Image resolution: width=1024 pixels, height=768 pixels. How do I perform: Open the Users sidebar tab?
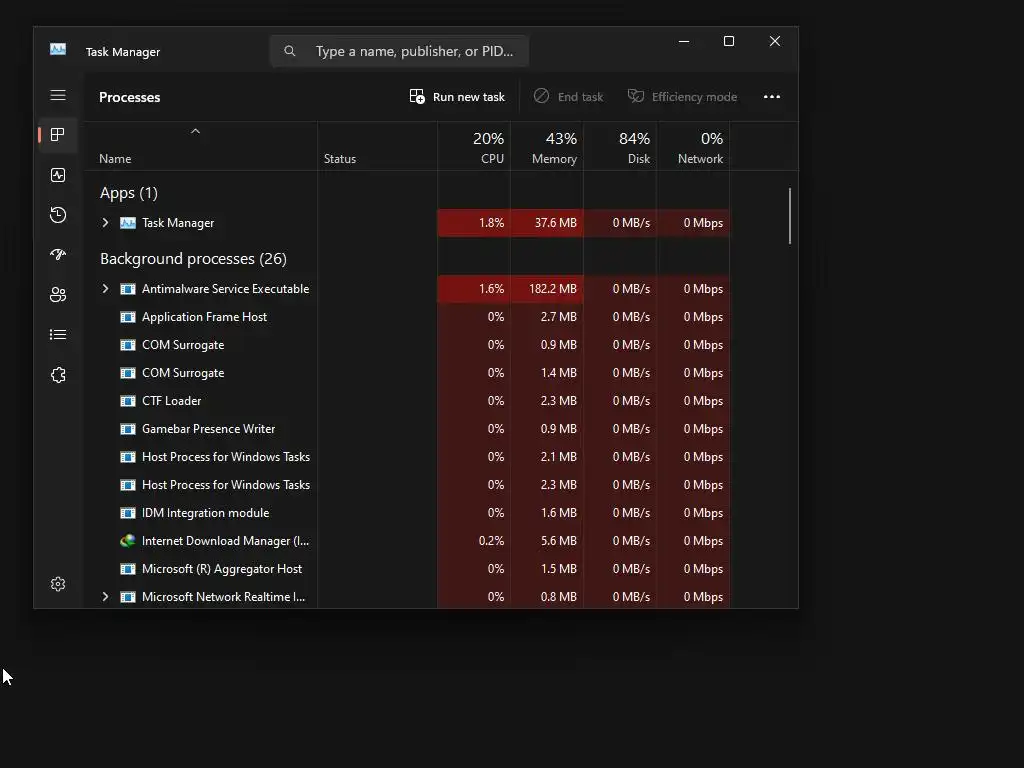pyautogui.click(x=57, y=295)
